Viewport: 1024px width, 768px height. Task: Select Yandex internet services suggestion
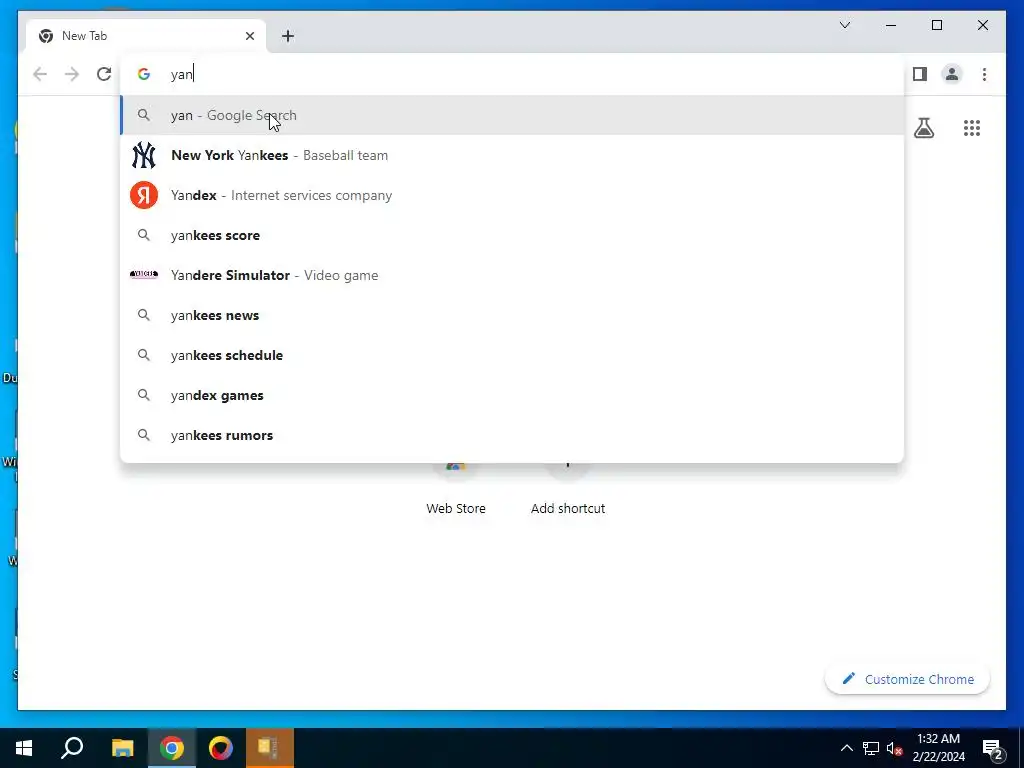coord(513,195)
